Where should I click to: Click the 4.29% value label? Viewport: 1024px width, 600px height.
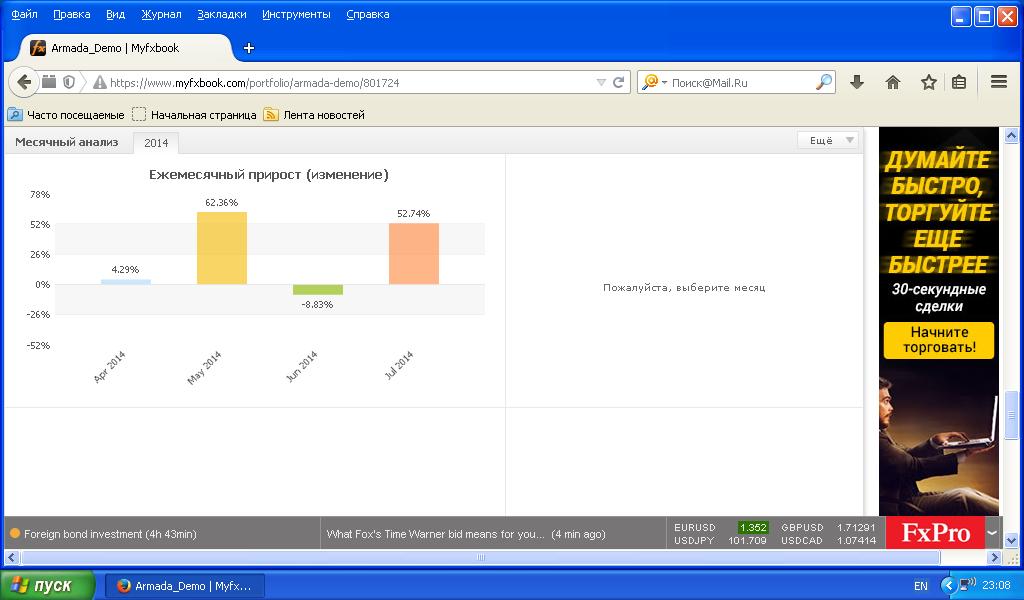(x=125, y=269)
